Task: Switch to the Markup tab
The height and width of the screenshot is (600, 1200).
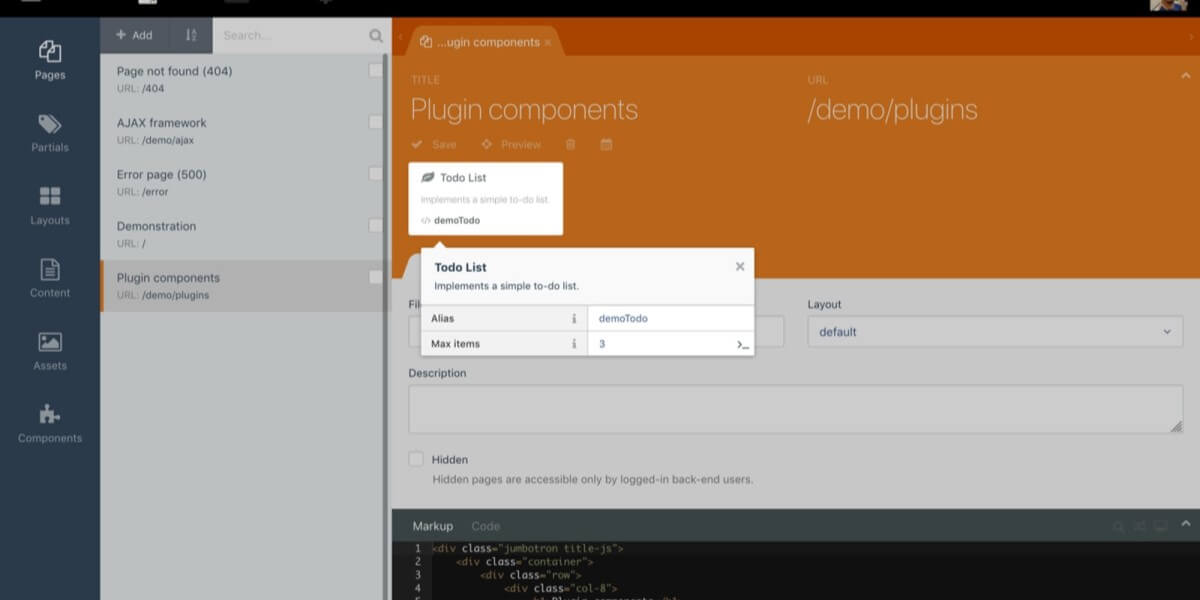Action: [432, 526]
